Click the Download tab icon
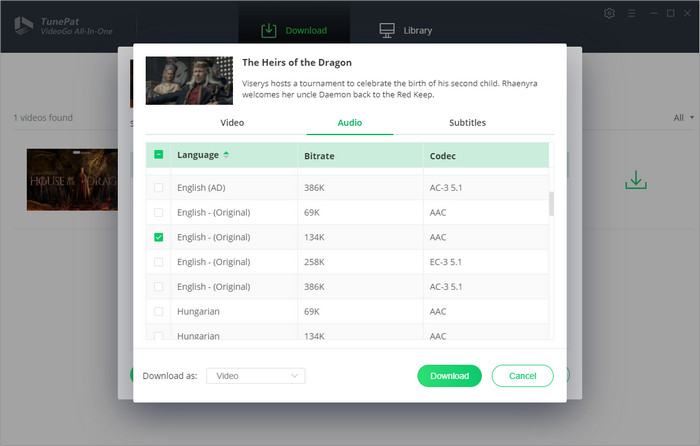This screenshot has width=700, height=446. tap(269, 30)
